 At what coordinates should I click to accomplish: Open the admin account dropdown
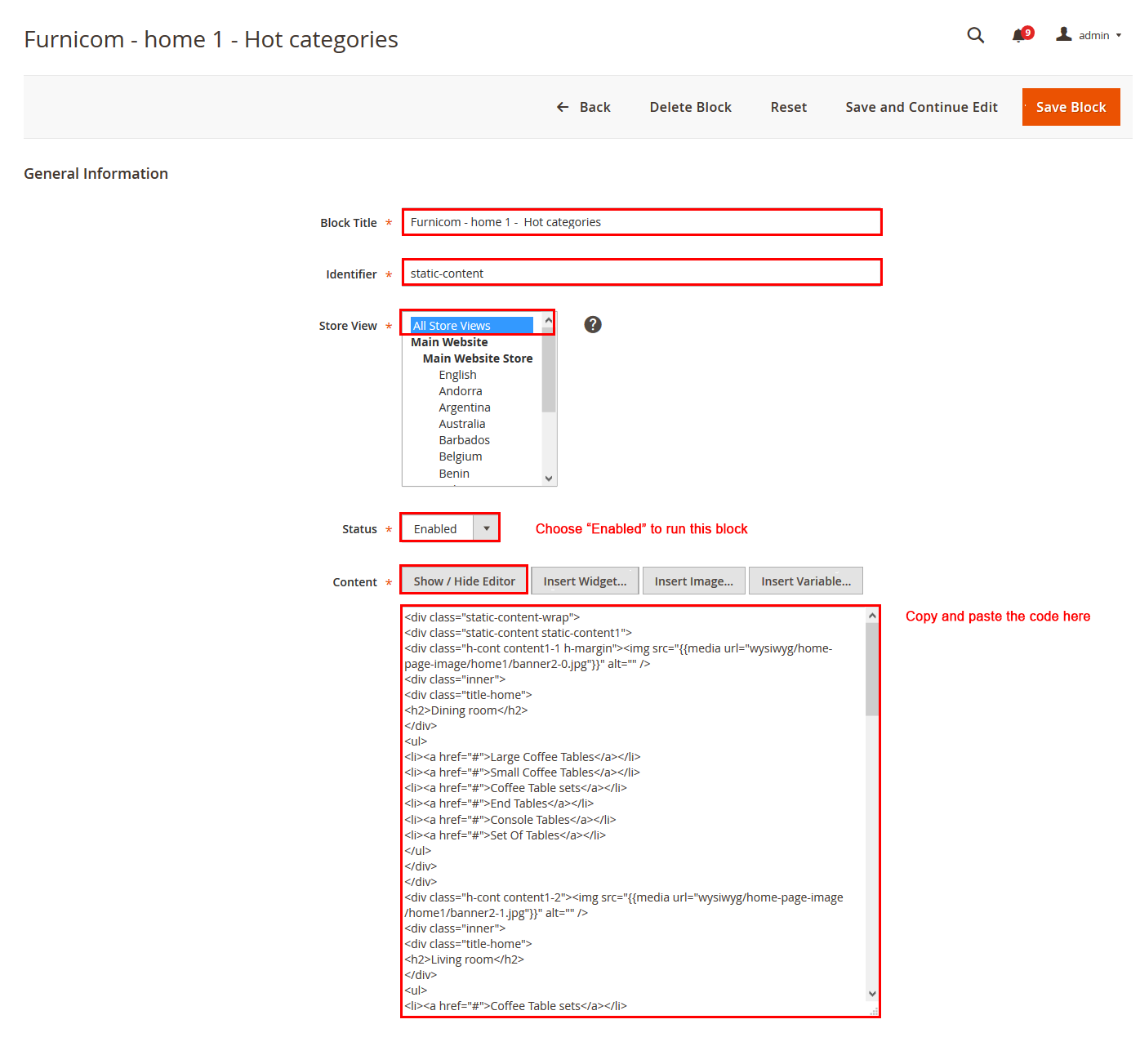pos(1089,35)
